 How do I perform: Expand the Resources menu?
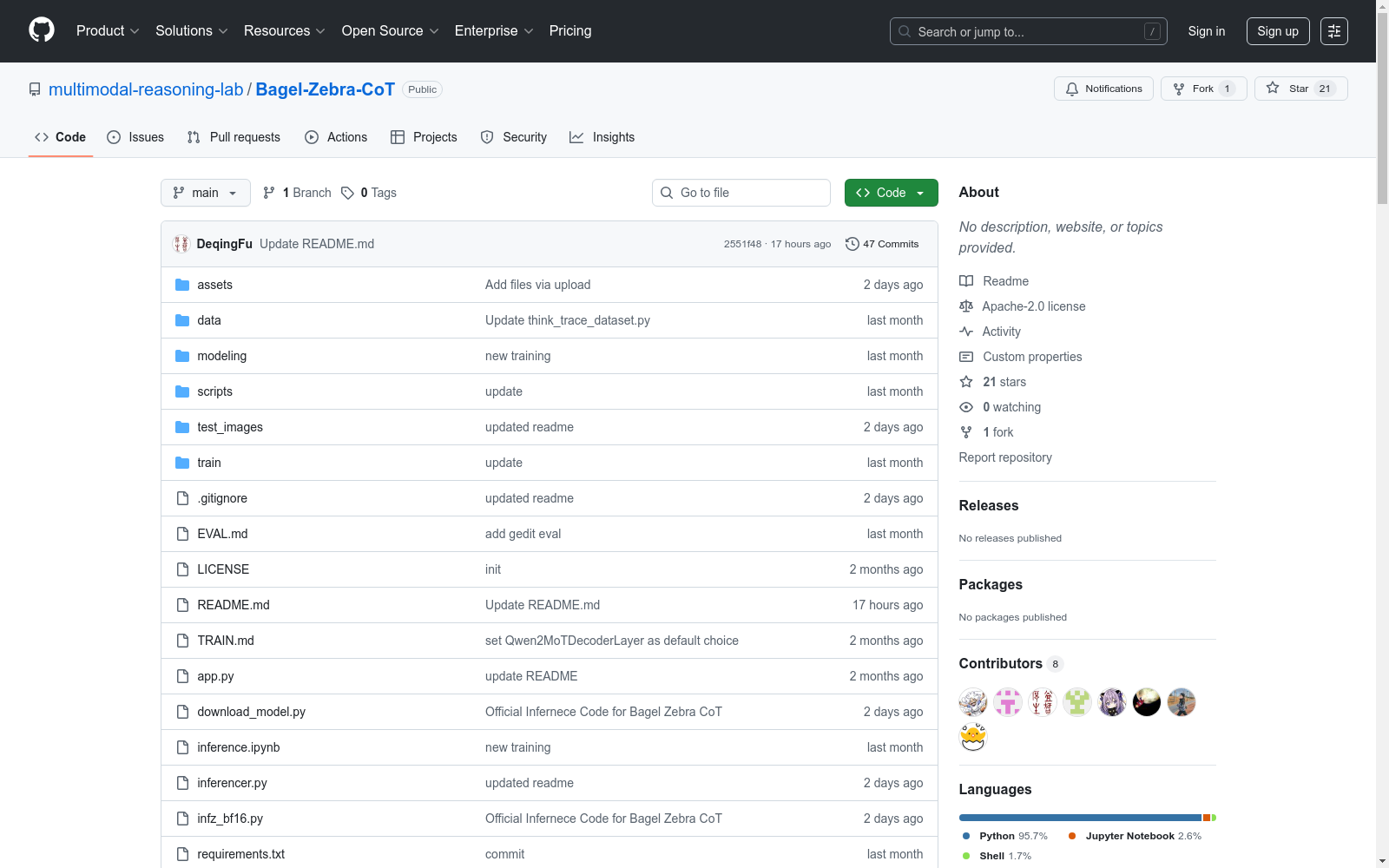point(285,31)
